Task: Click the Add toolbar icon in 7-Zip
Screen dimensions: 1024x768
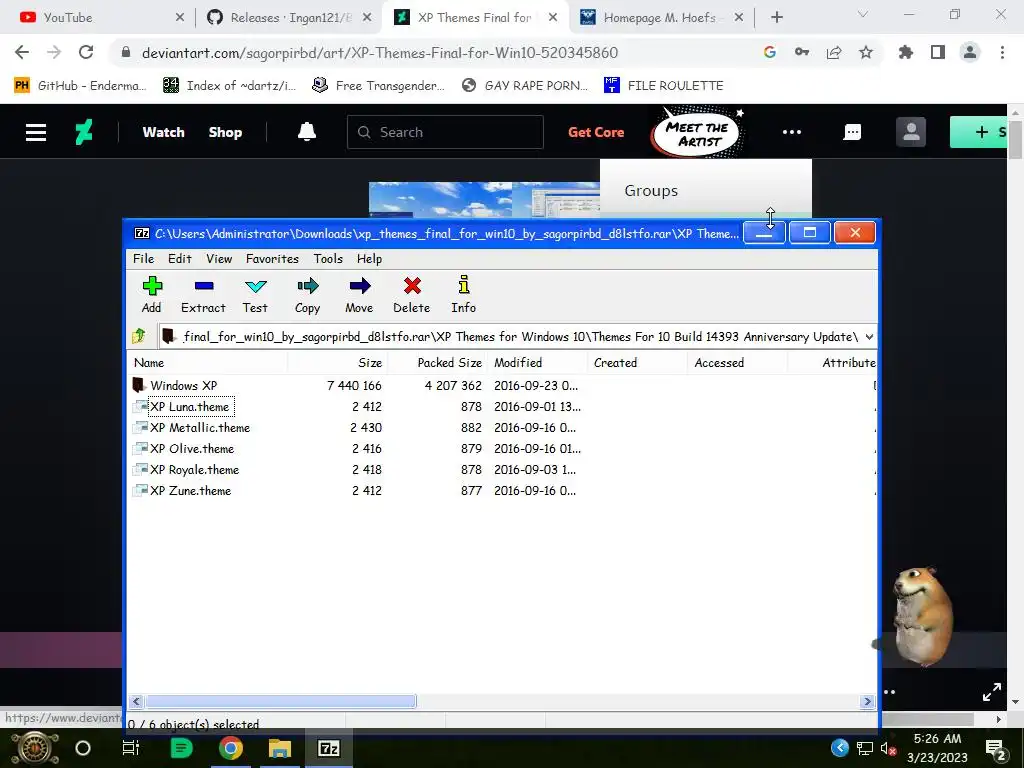Action: click(x=152, y=295)
